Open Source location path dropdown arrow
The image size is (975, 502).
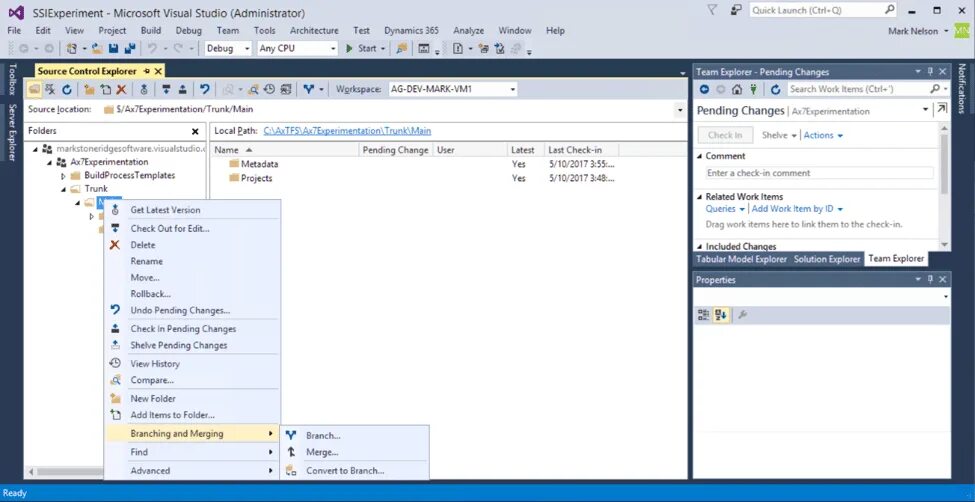[x=679, y=109]
